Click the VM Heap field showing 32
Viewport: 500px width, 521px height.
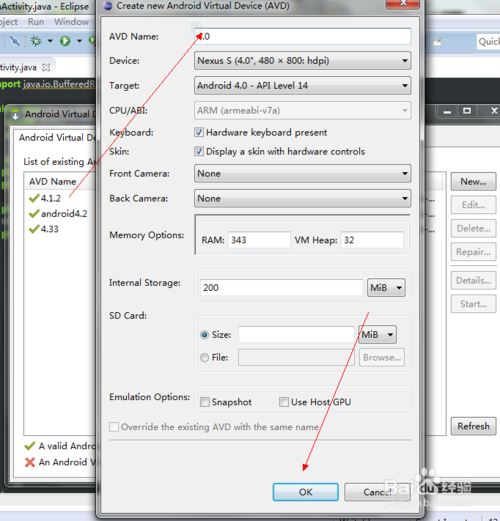tap(372, 240)
